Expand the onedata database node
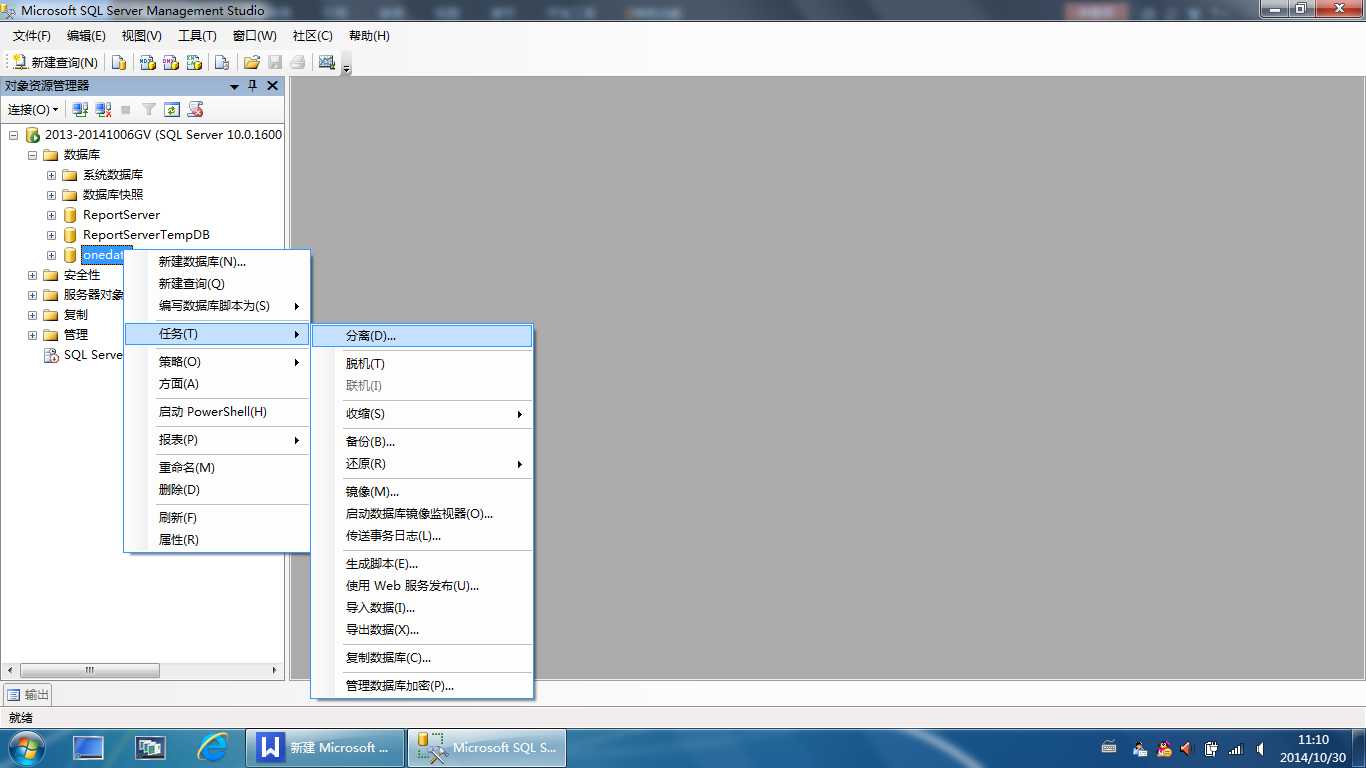1366x768 pixels. coord(51,255)
